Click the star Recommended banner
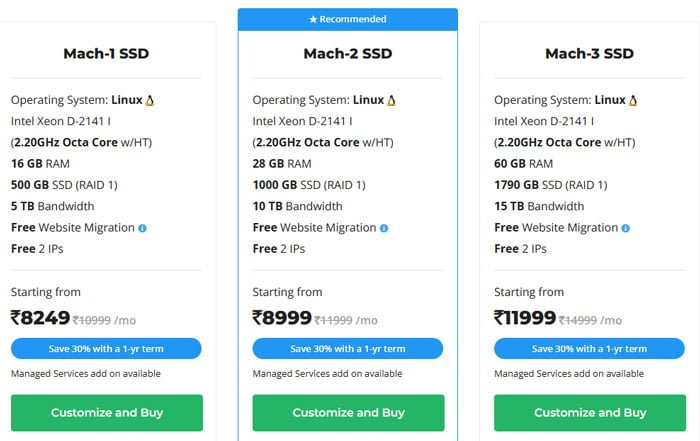This screenshot has height=441, width=700. coord(348,19)
